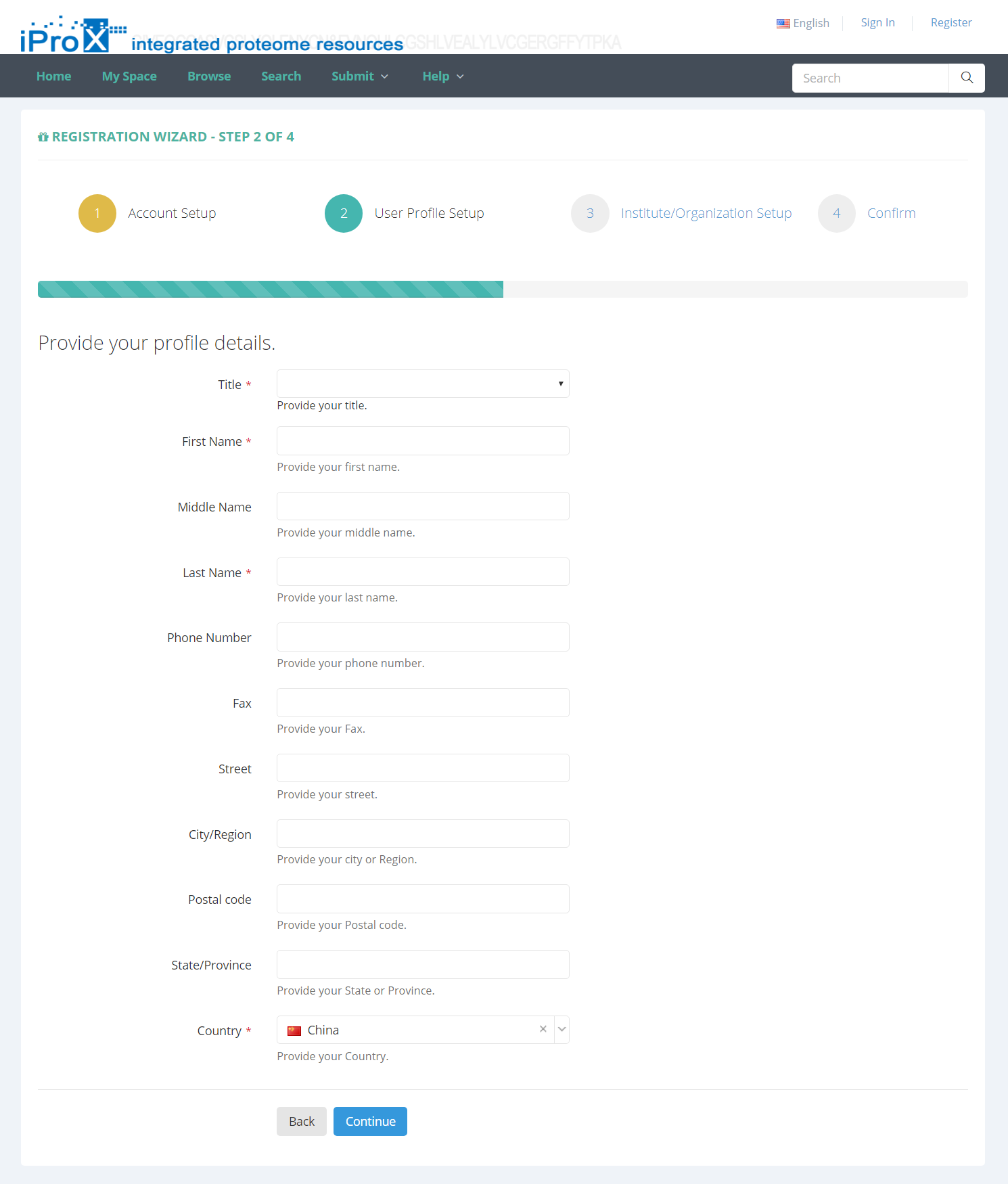Focus the Fax field
Viewport: 1008px width, 1184px height.
[x=423, y=702]
